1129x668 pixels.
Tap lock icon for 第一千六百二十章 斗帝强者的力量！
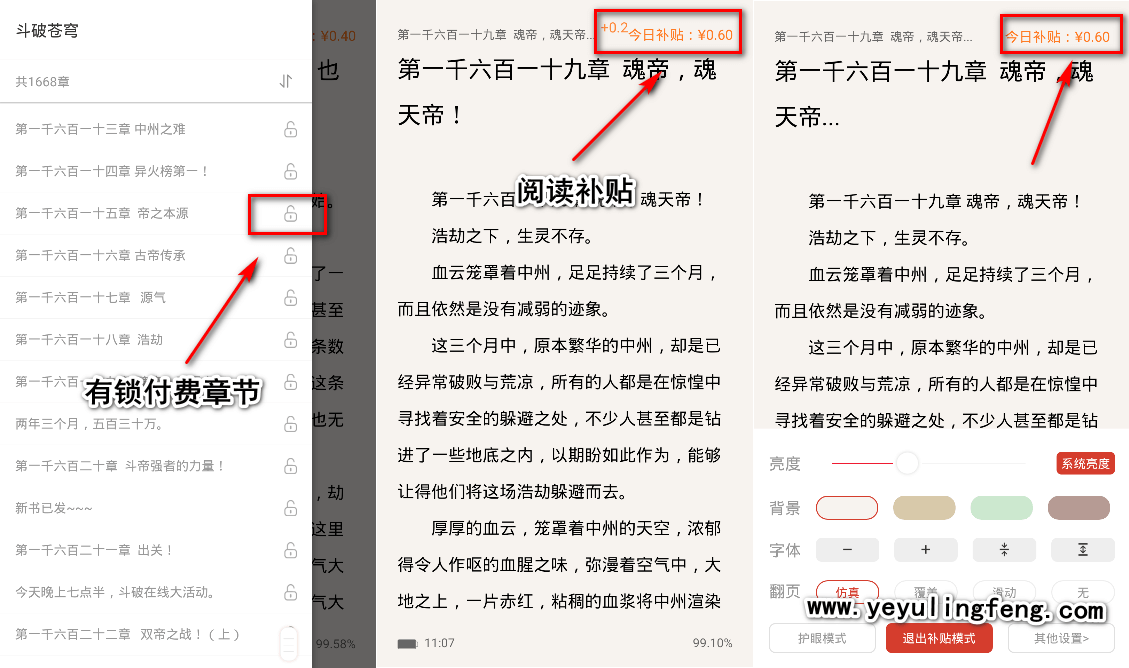pyautogui.click(x=290, y=466)
